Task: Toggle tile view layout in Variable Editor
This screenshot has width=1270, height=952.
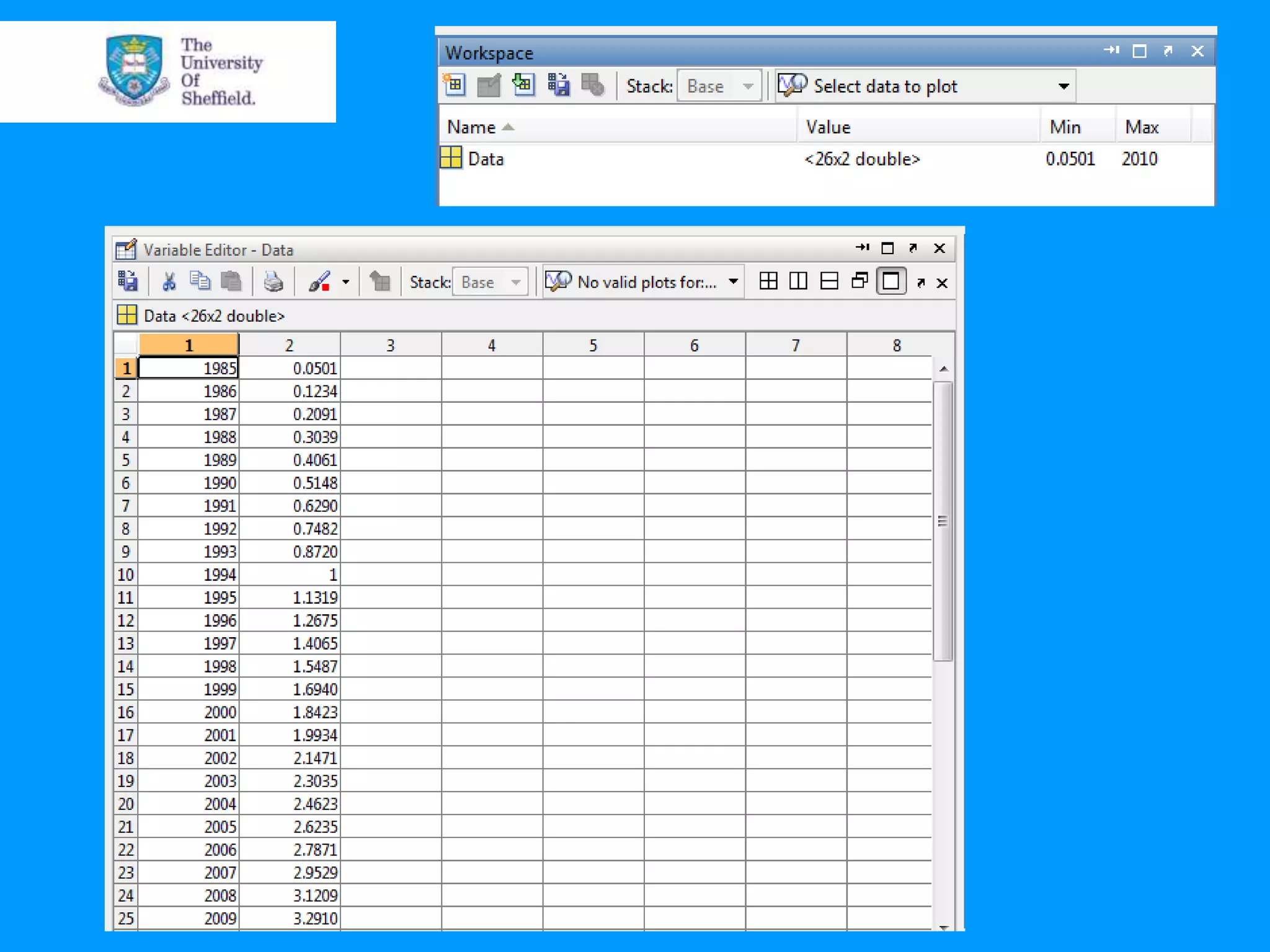Action: (x=768, y=282)
